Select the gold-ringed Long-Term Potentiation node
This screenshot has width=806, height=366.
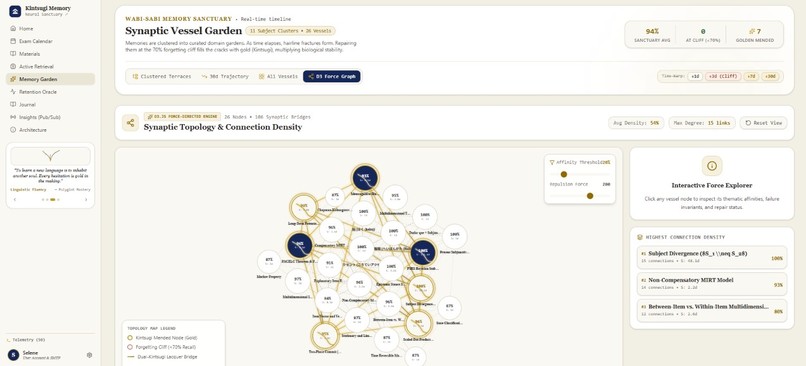[x=303, y=207]
